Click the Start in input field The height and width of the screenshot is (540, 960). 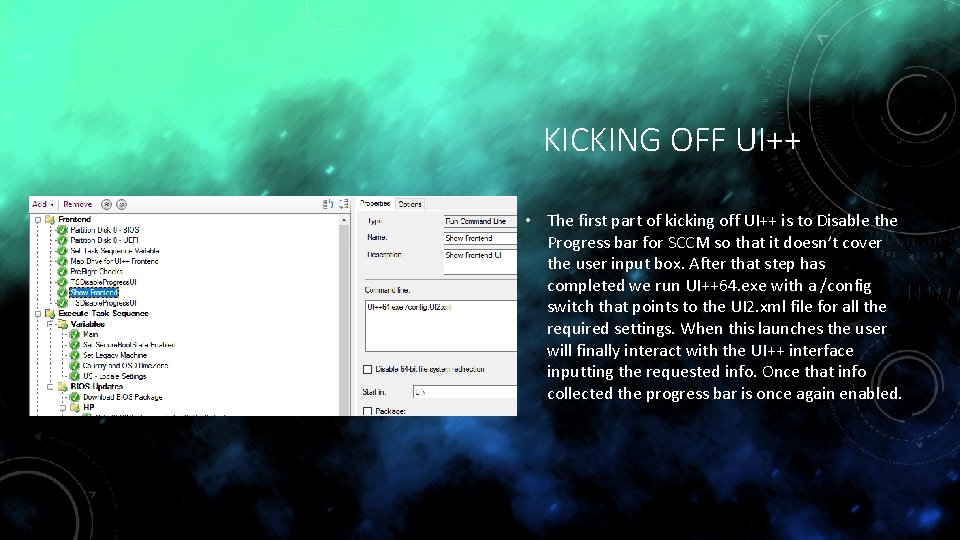(465, 392)
